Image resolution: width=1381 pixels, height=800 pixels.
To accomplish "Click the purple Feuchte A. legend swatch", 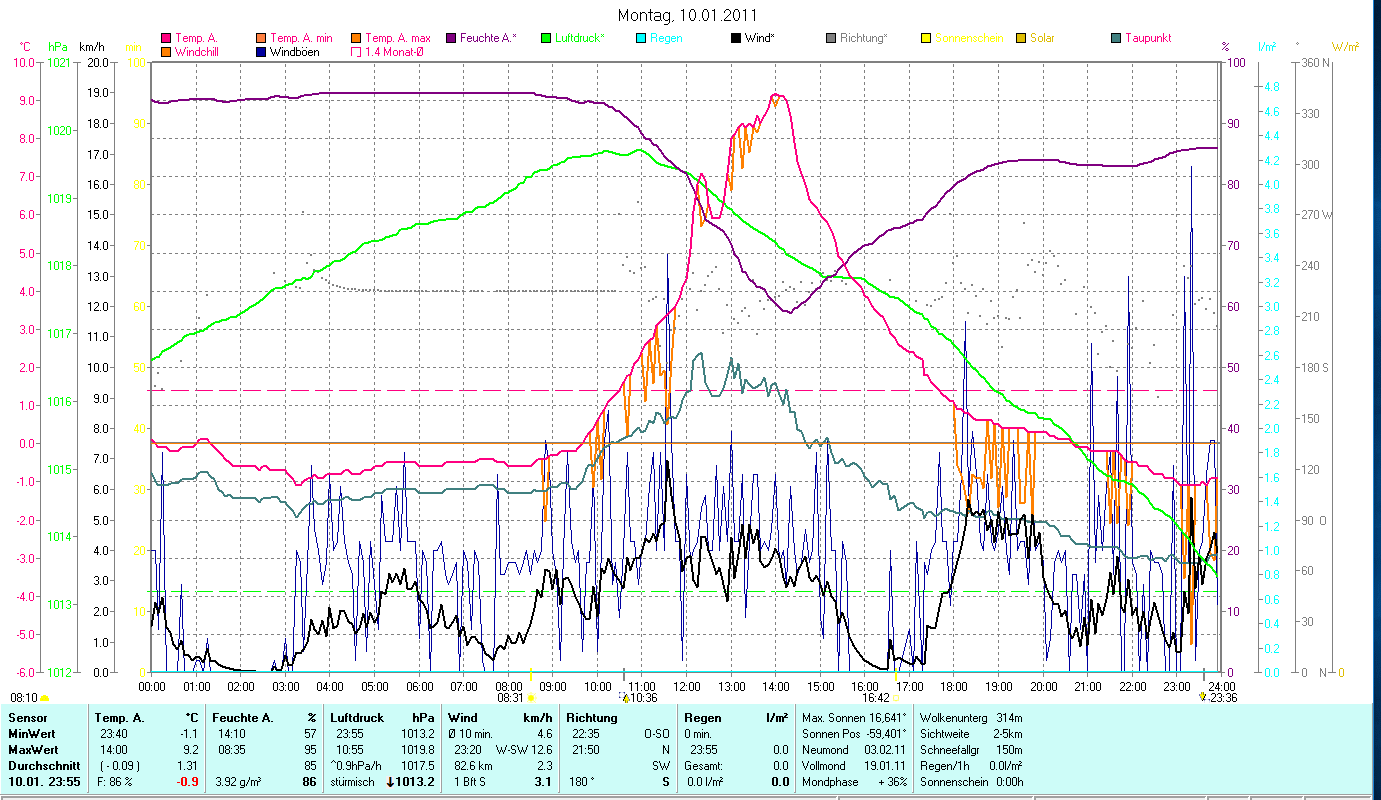I will (x=450, y=38).
